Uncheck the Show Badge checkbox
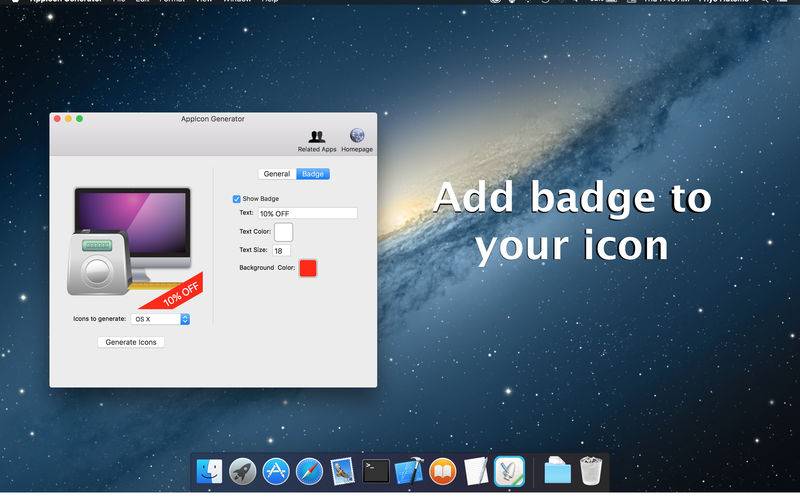This screenshot has width=800, height=500. [x=237, y=199]
